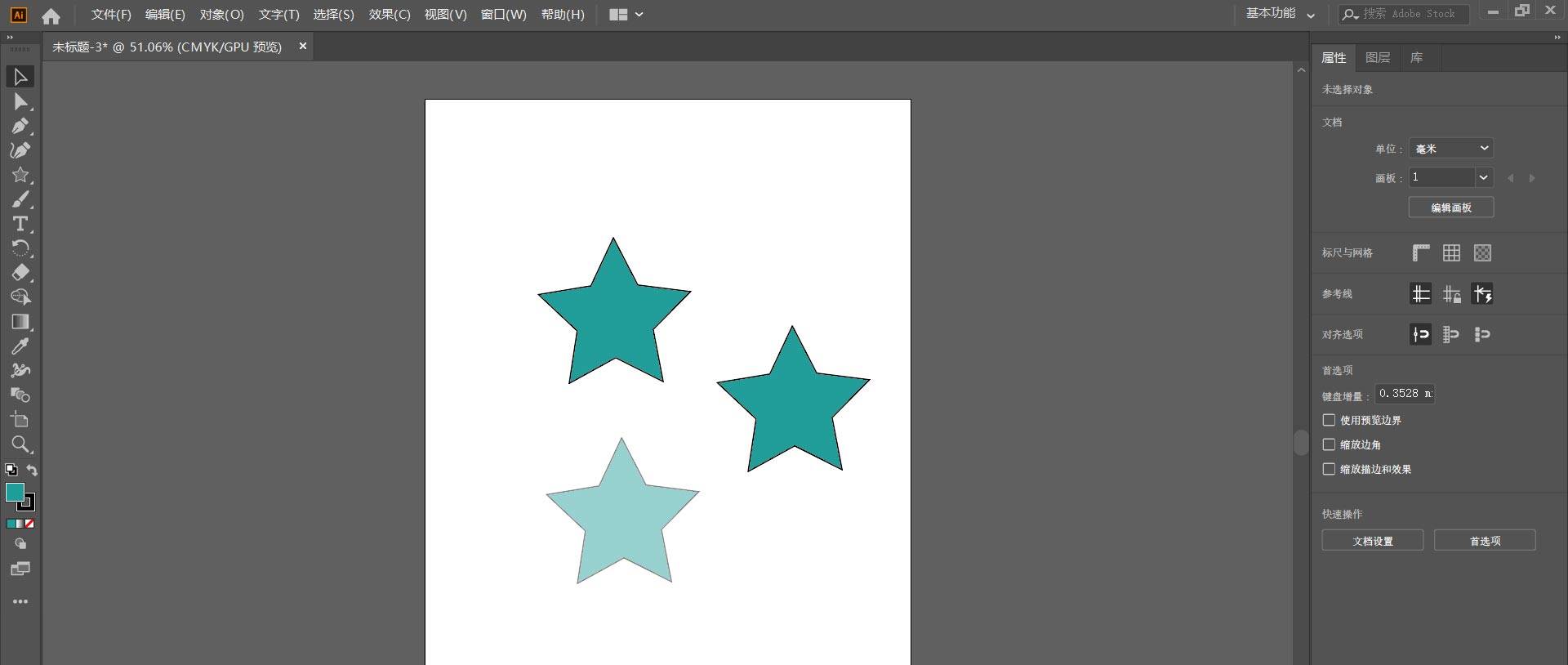Check the 缩放边角 option
The width and height of the screenshot is (1568, 665).
point(1329,444)
